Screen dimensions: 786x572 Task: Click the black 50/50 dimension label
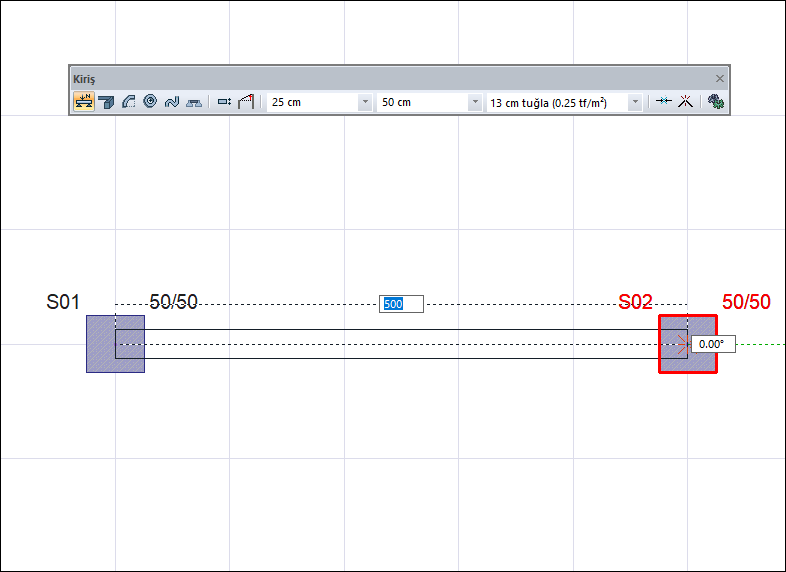point(173,302)
